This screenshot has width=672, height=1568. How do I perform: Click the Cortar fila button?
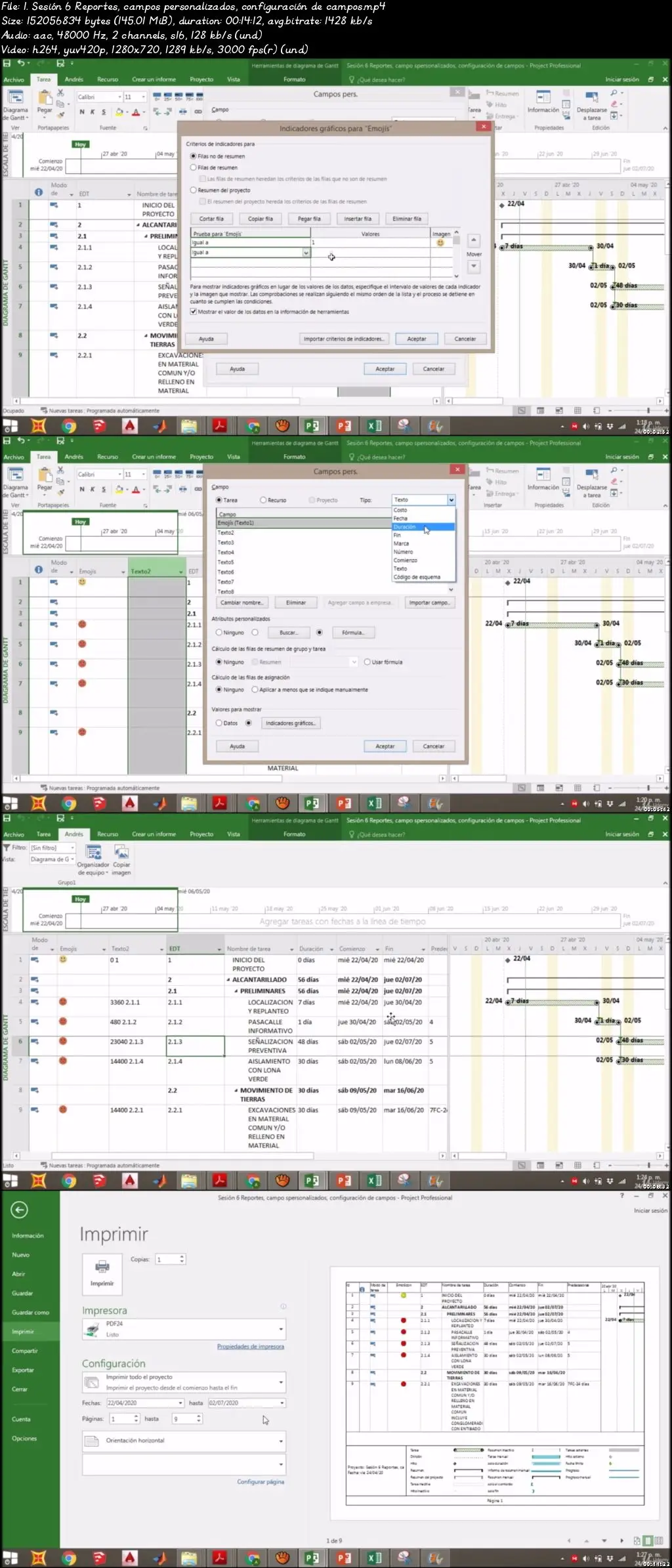211,219
